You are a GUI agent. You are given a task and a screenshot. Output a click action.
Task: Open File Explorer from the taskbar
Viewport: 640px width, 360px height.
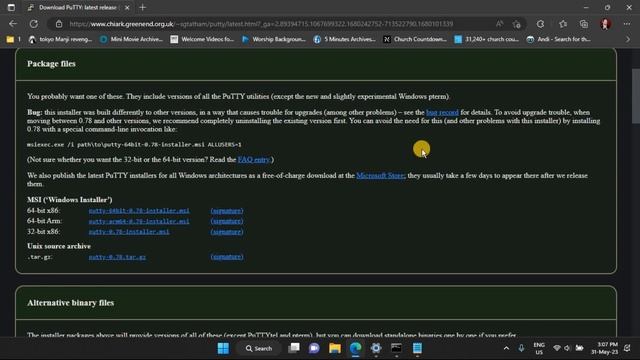pos(335,348)
